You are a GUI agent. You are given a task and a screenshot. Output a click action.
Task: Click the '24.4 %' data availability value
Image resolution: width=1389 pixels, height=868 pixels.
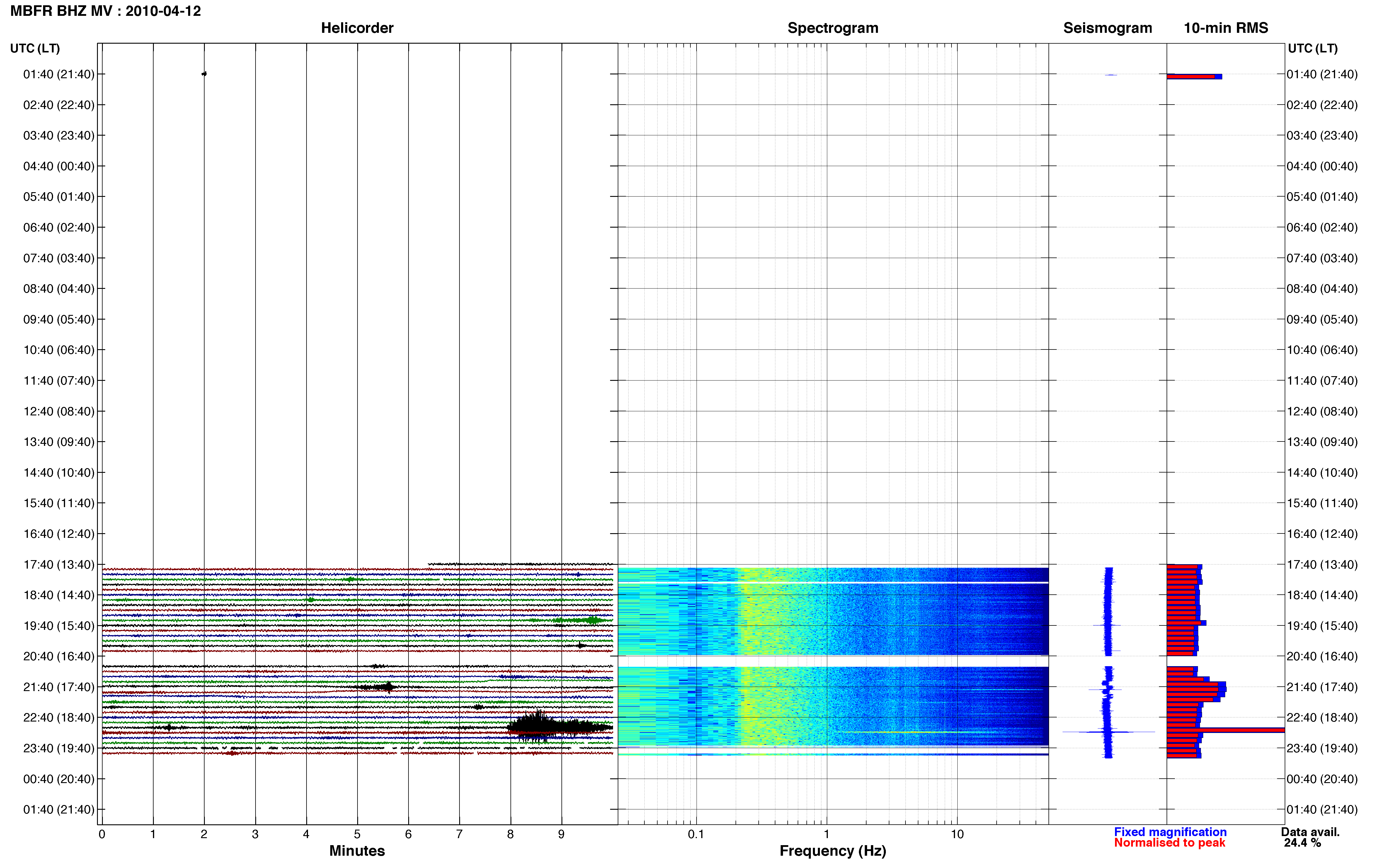(1302, 843)
